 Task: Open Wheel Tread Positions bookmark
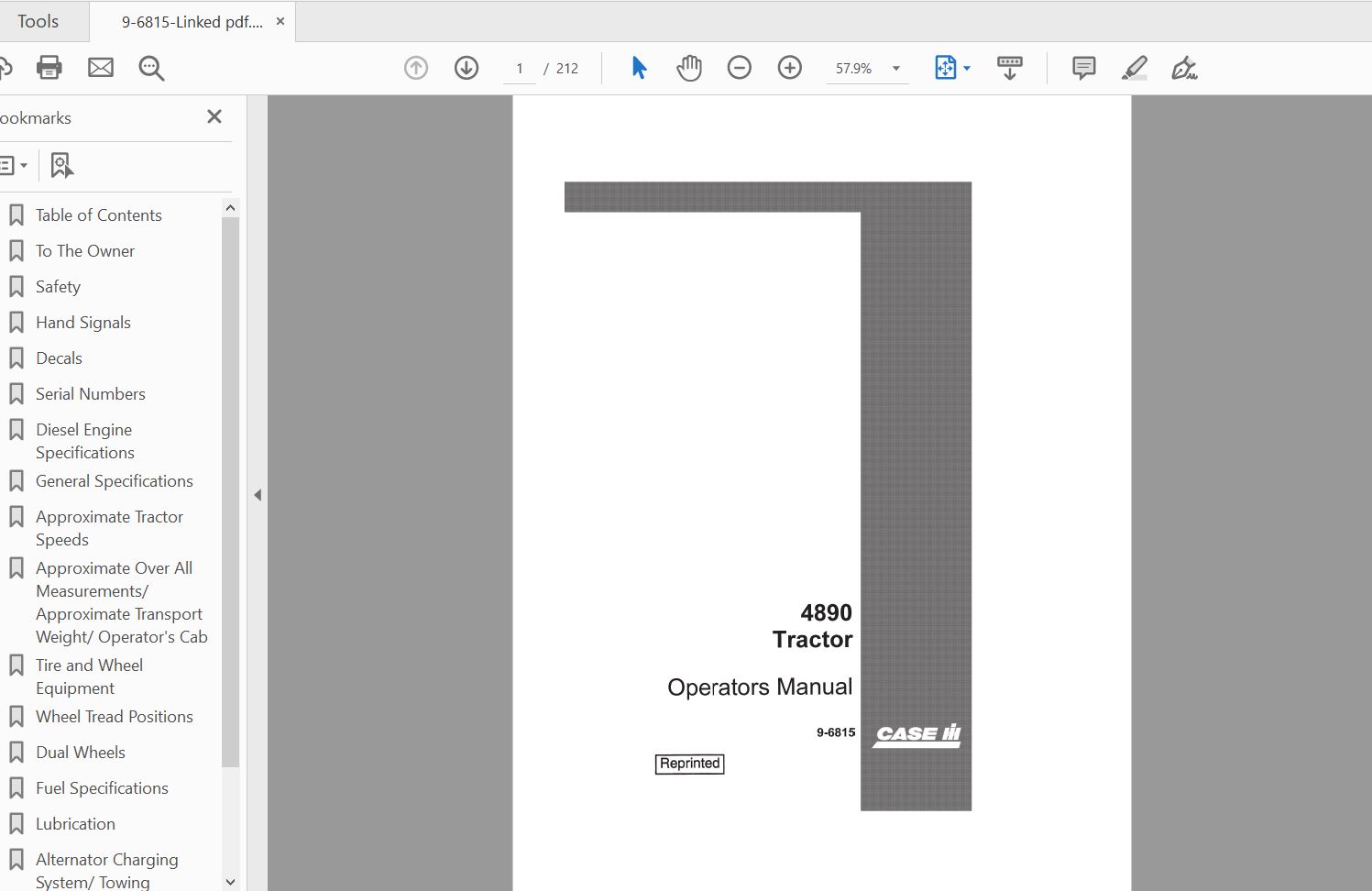coord(114,717)
